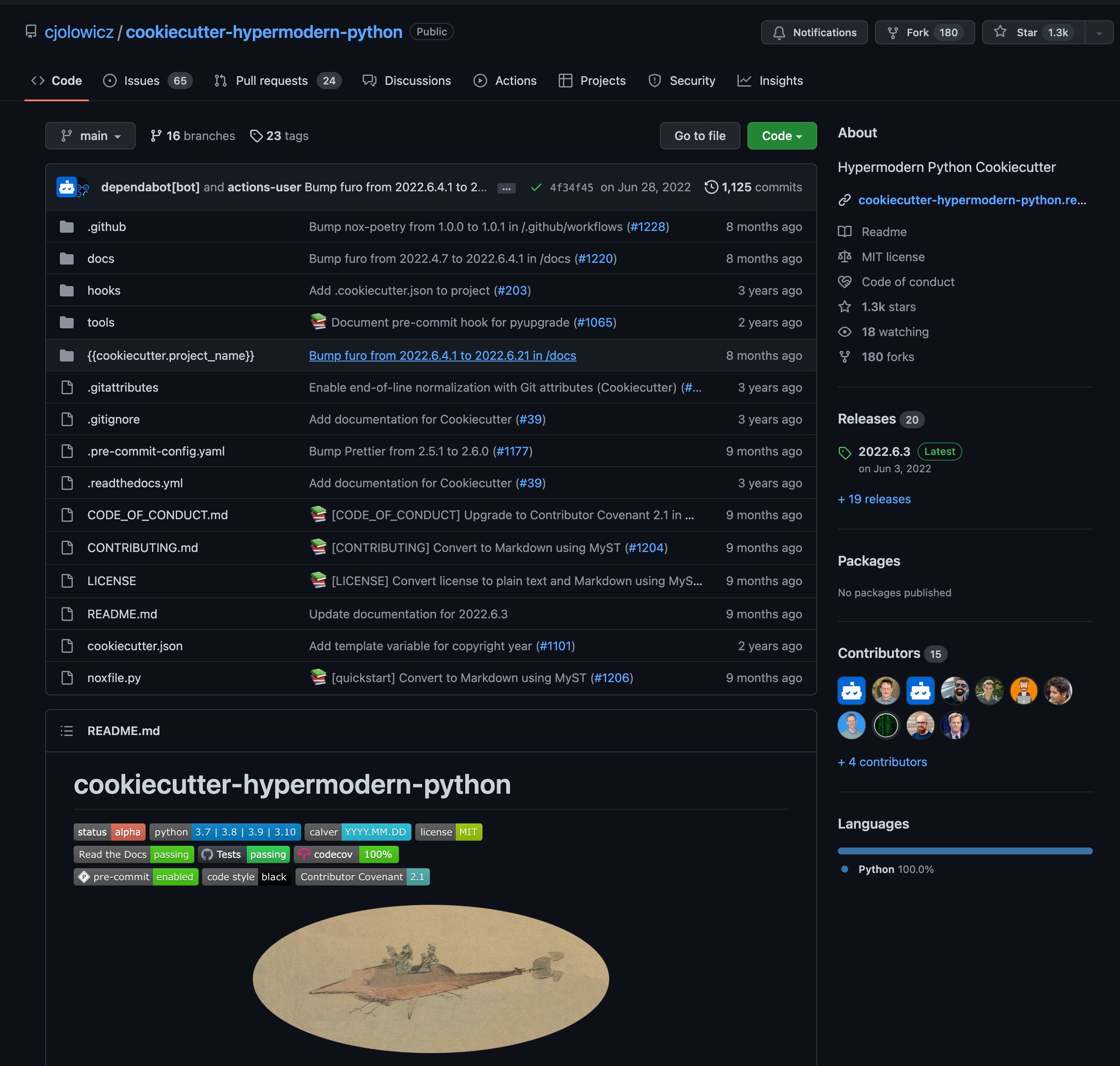Go to the Discussions tab
Screen dimensions: 1120x1066
click(x=407, y=81)
